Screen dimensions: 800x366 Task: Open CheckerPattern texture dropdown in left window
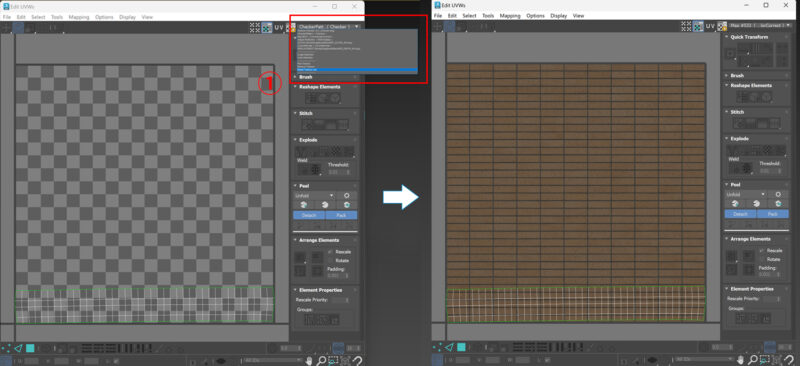point(328,26)
